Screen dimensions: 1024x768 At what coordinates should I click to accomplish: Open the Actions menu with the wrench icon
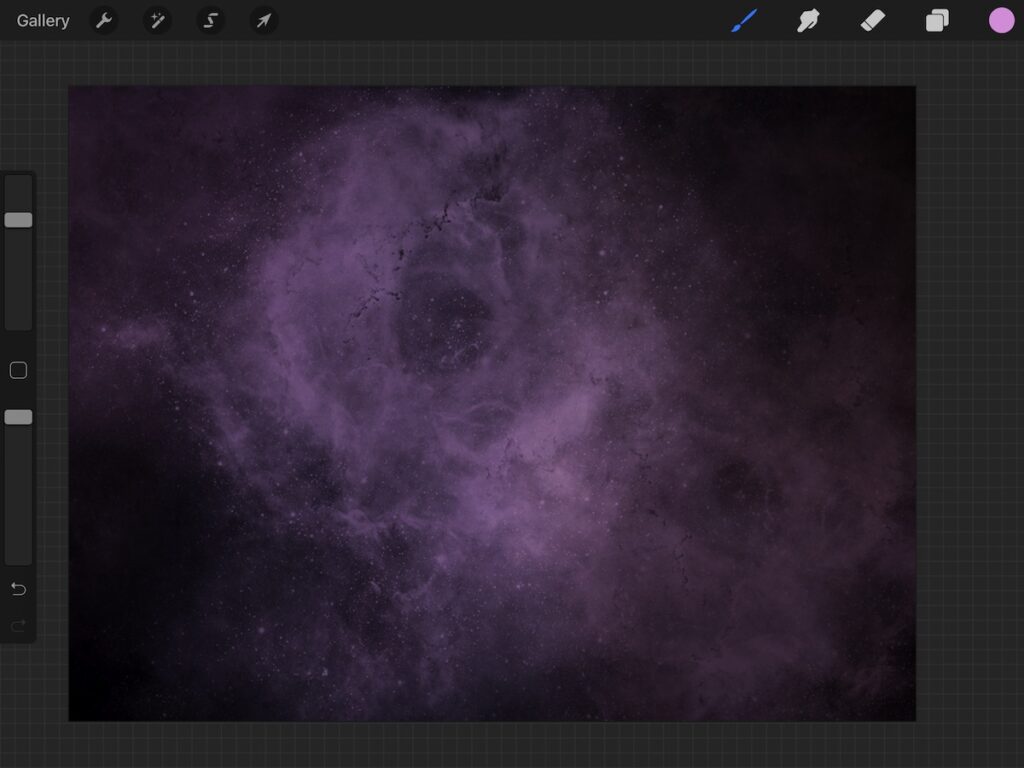click(x=104, y=20)
